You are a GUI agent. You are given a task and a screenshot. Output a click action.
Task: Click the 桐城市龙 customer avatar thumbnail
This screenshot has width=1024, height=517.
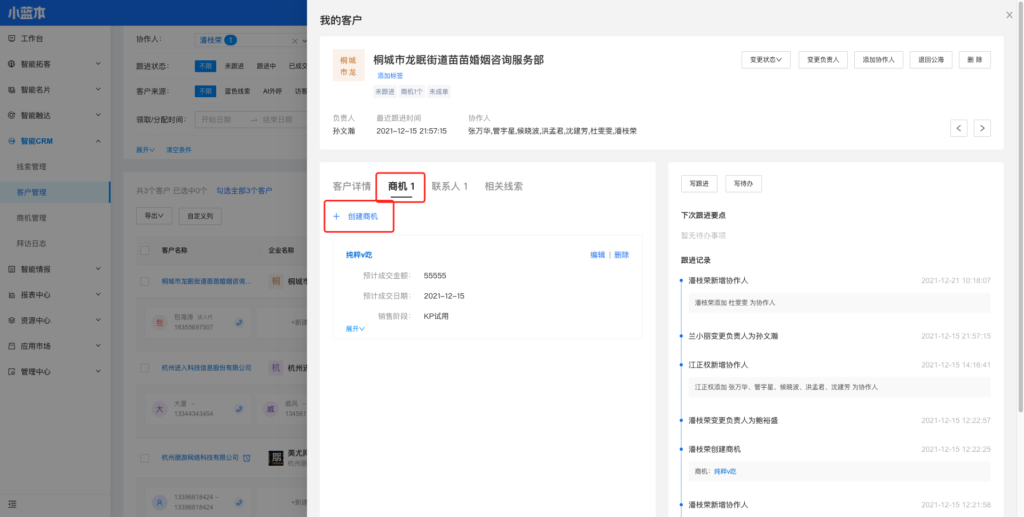click(348, 65)
